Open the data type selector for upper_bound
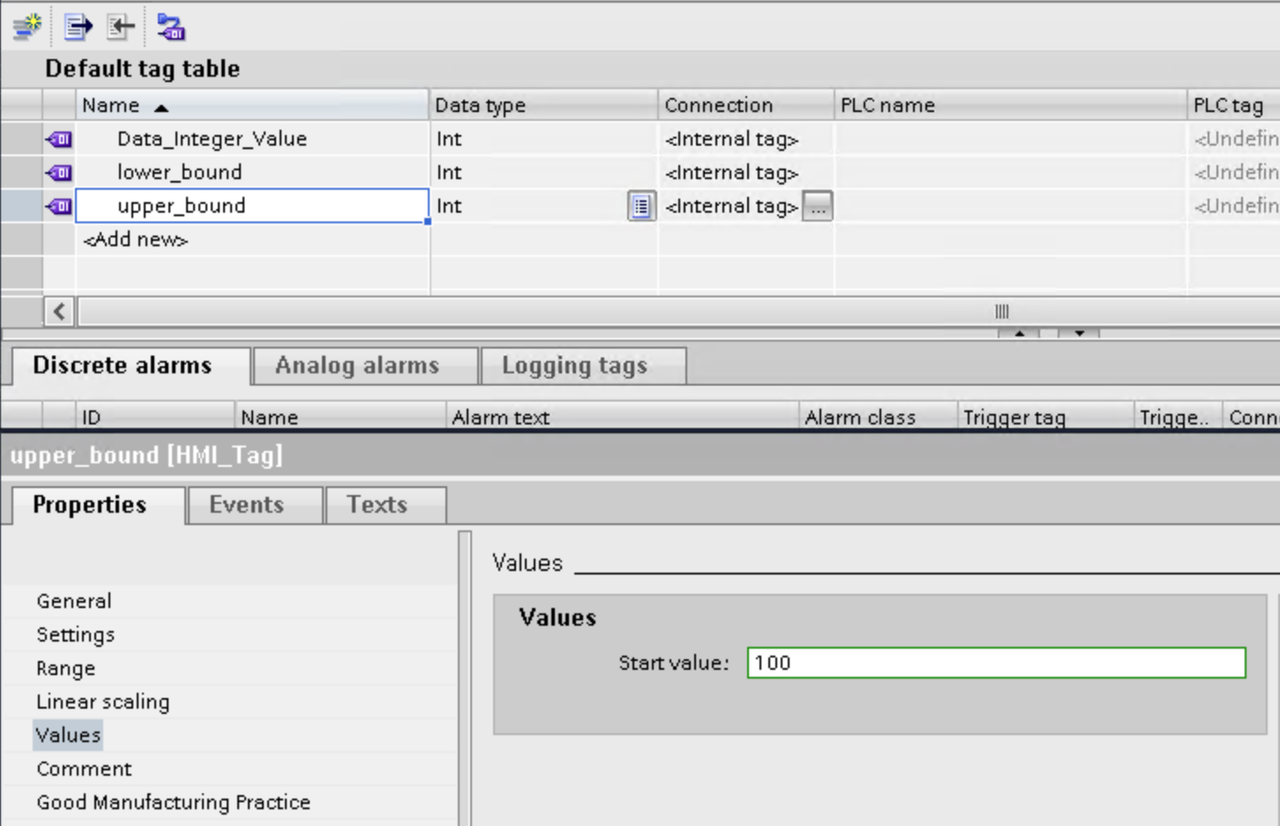This screenshot has width=1280, height=826. coord(641,207)
